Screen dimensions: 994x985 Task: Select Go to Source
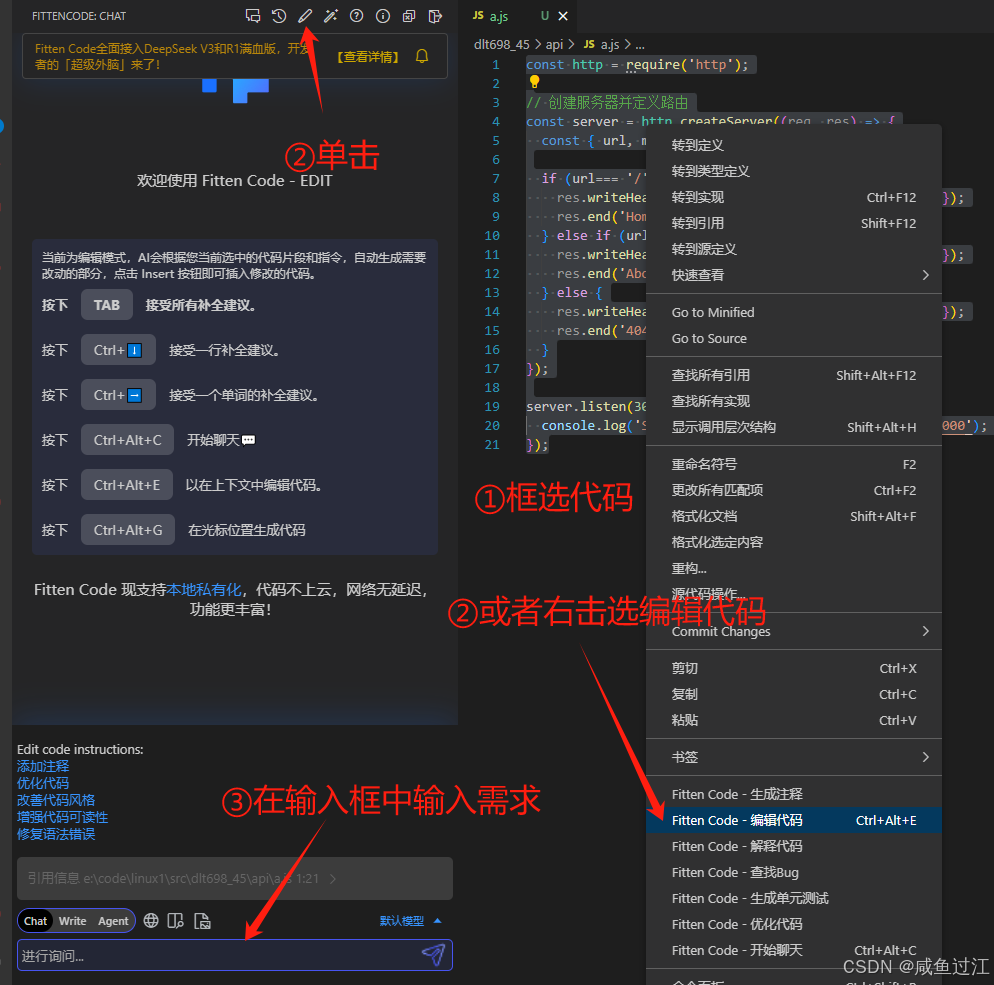click(x=794, y=338)
